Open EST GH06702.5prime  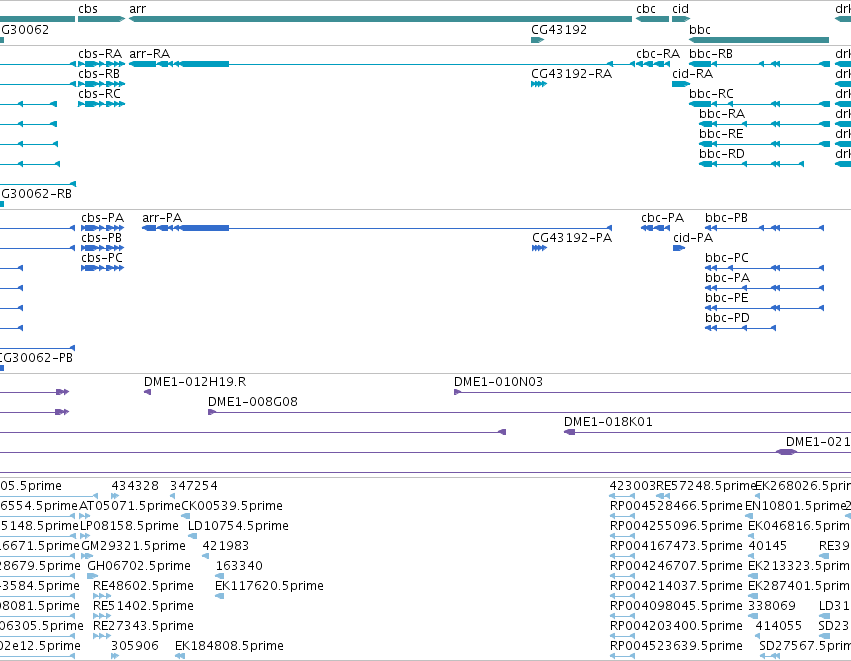(x=139, y=566)
